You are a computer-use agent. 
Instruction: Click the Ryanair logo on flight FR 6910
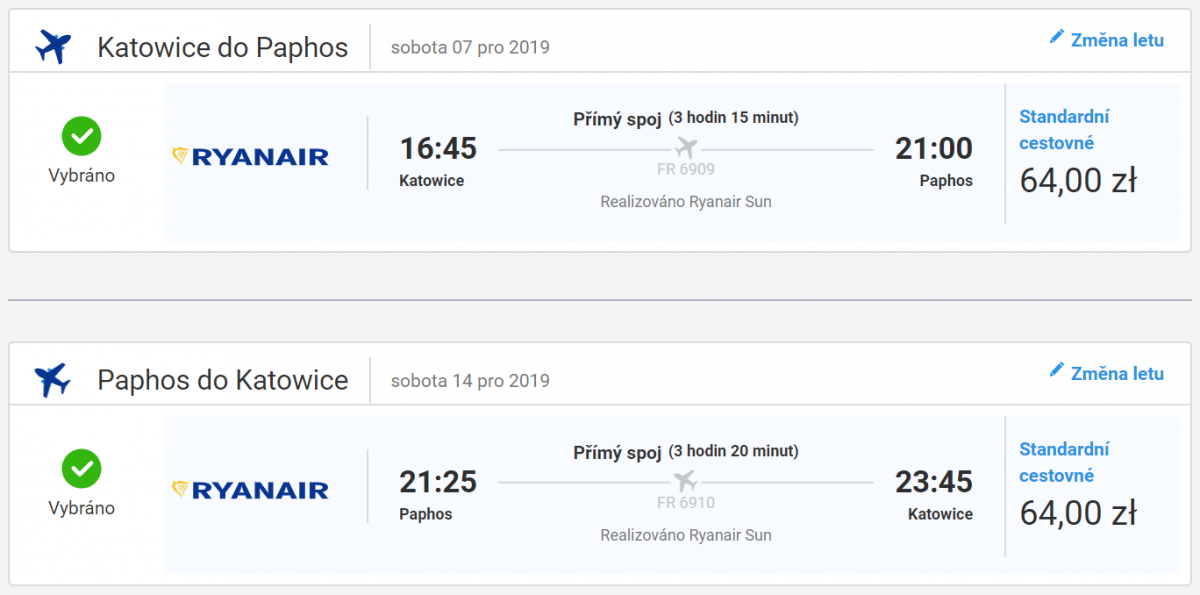pyautogui.click(x=251, y=489)
